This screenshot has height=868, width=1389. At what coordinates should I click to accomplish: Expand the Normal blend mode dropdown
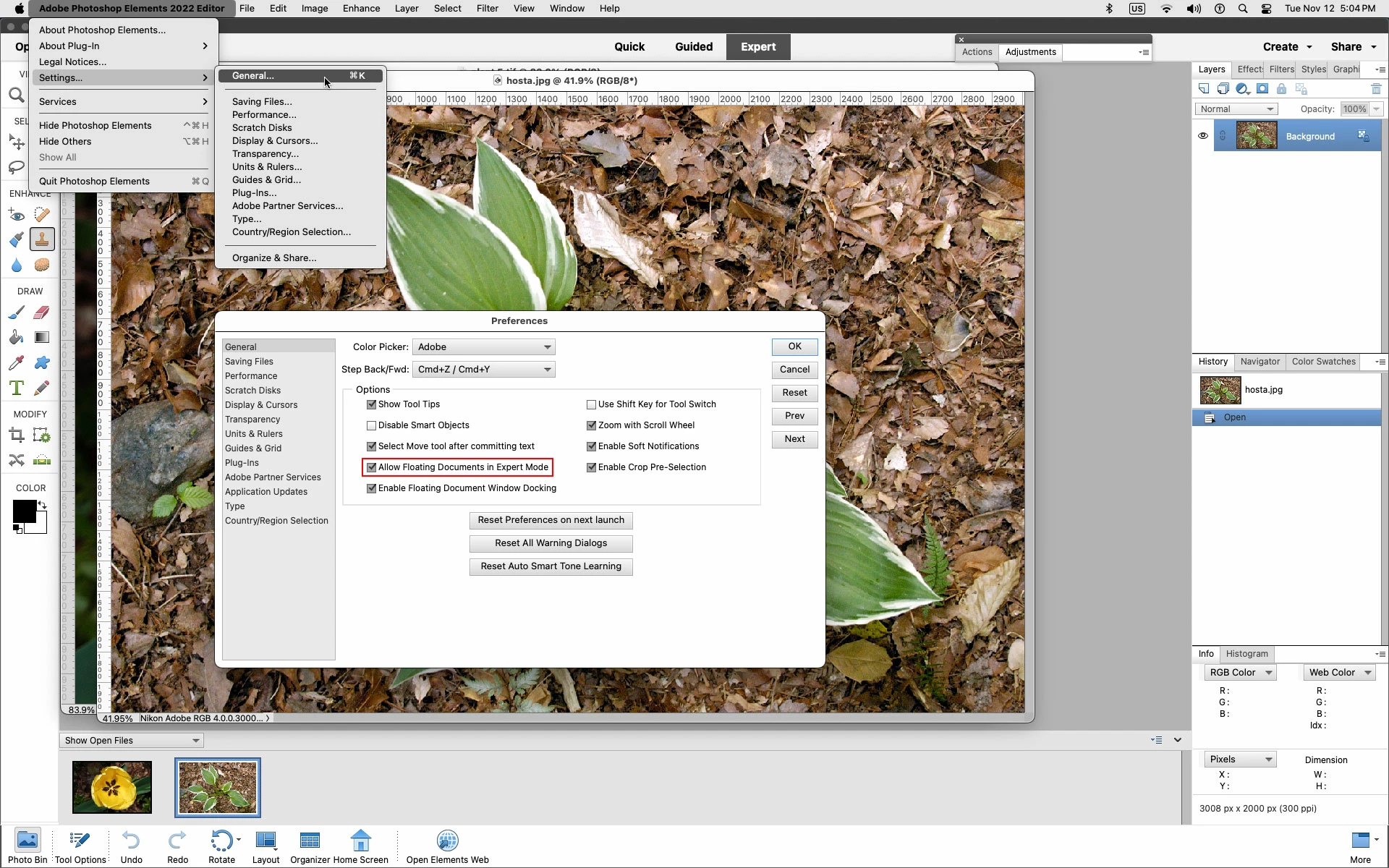tap(1236, 109)
